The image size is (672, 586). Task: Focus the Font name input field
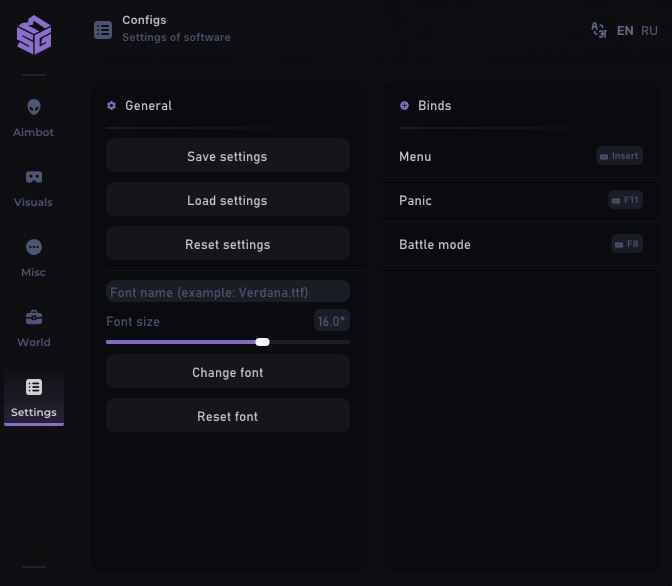point(228,292)
